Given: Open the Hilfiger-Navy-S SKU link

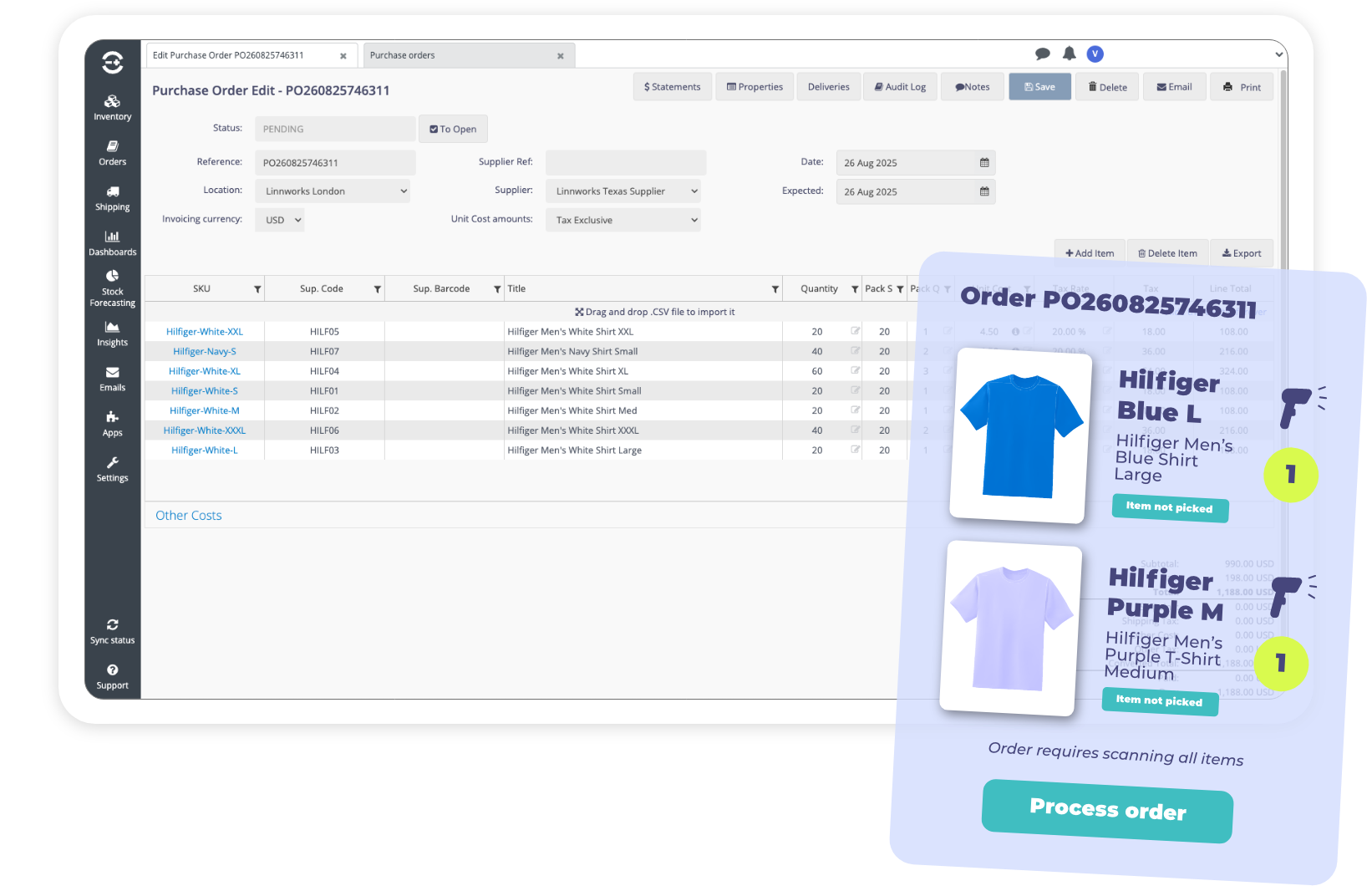Looking at the screenshot, I should (205, 352).
